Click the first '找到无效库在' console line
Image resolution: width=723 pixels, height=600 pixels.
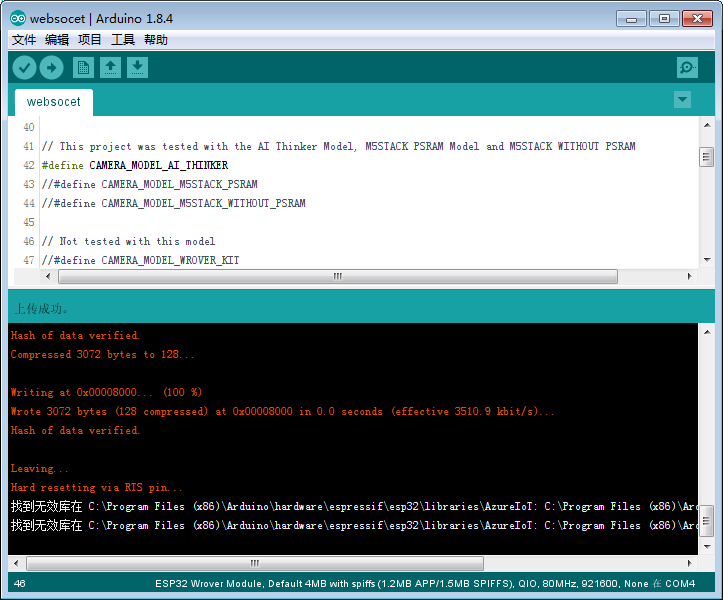[354, 506]
